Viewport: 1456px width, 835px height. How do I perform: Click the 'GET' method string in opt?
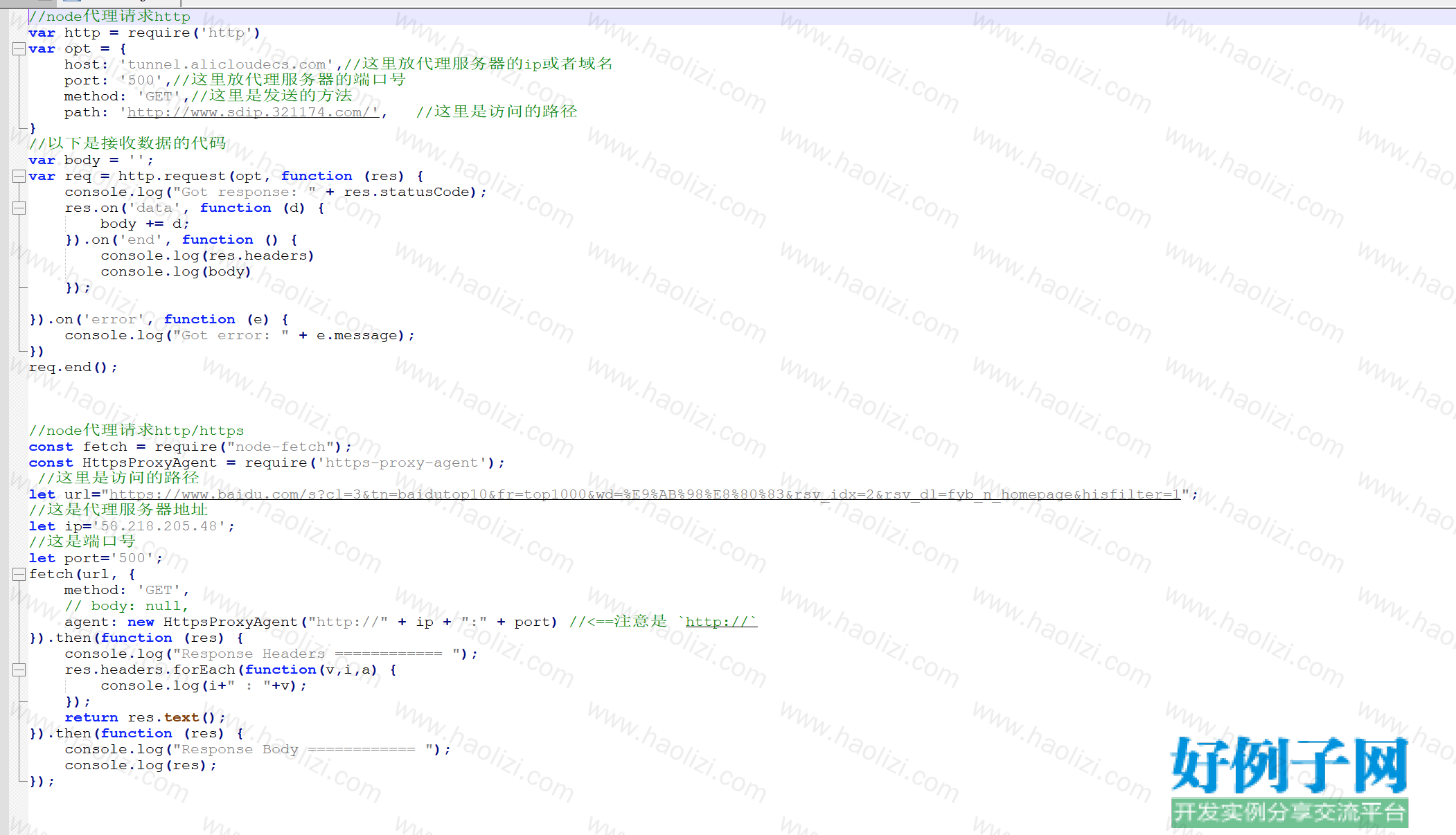159,96
